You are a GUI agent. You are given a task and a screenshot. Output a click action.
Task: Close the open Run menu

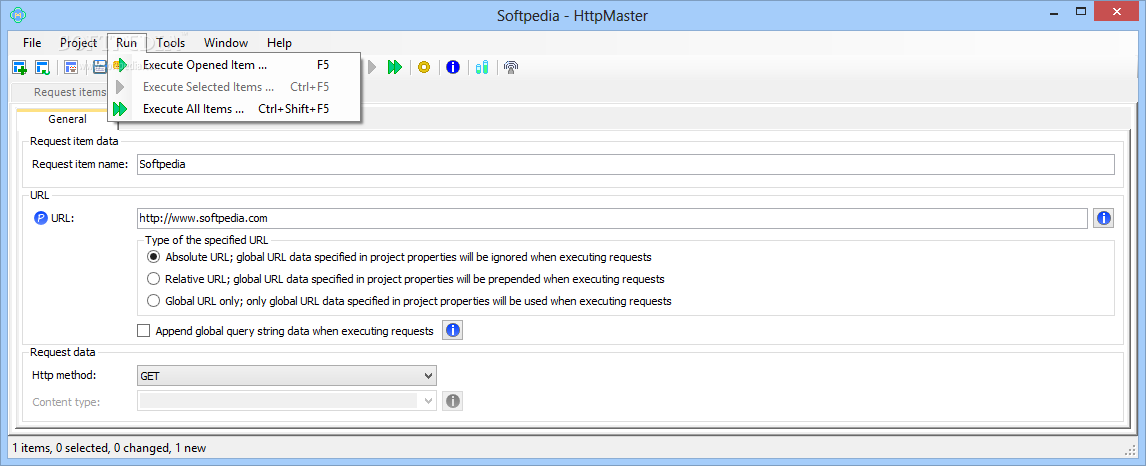(x=126, y=42)
